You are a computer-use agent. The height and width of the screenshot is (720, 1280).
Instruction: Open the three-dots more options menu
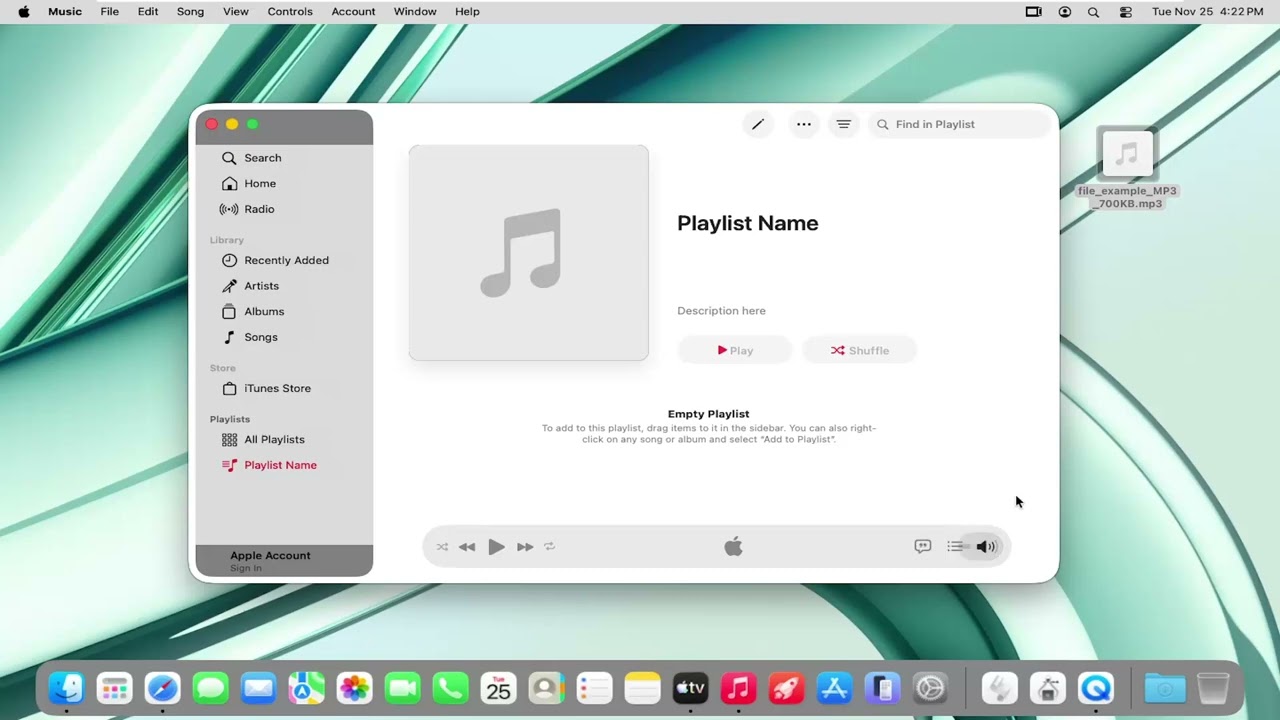[x=803, y=124]
